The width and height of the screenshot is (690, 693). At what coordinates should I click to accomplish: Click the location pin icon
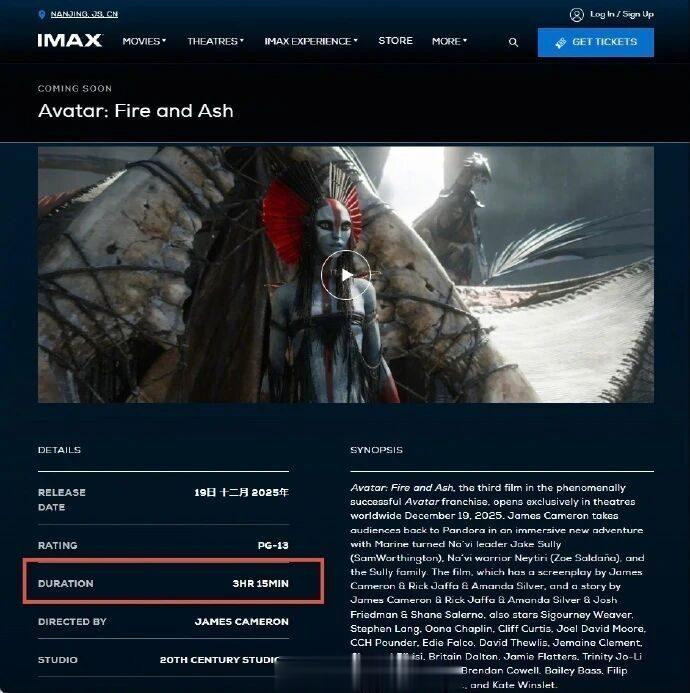pos(42,15)
